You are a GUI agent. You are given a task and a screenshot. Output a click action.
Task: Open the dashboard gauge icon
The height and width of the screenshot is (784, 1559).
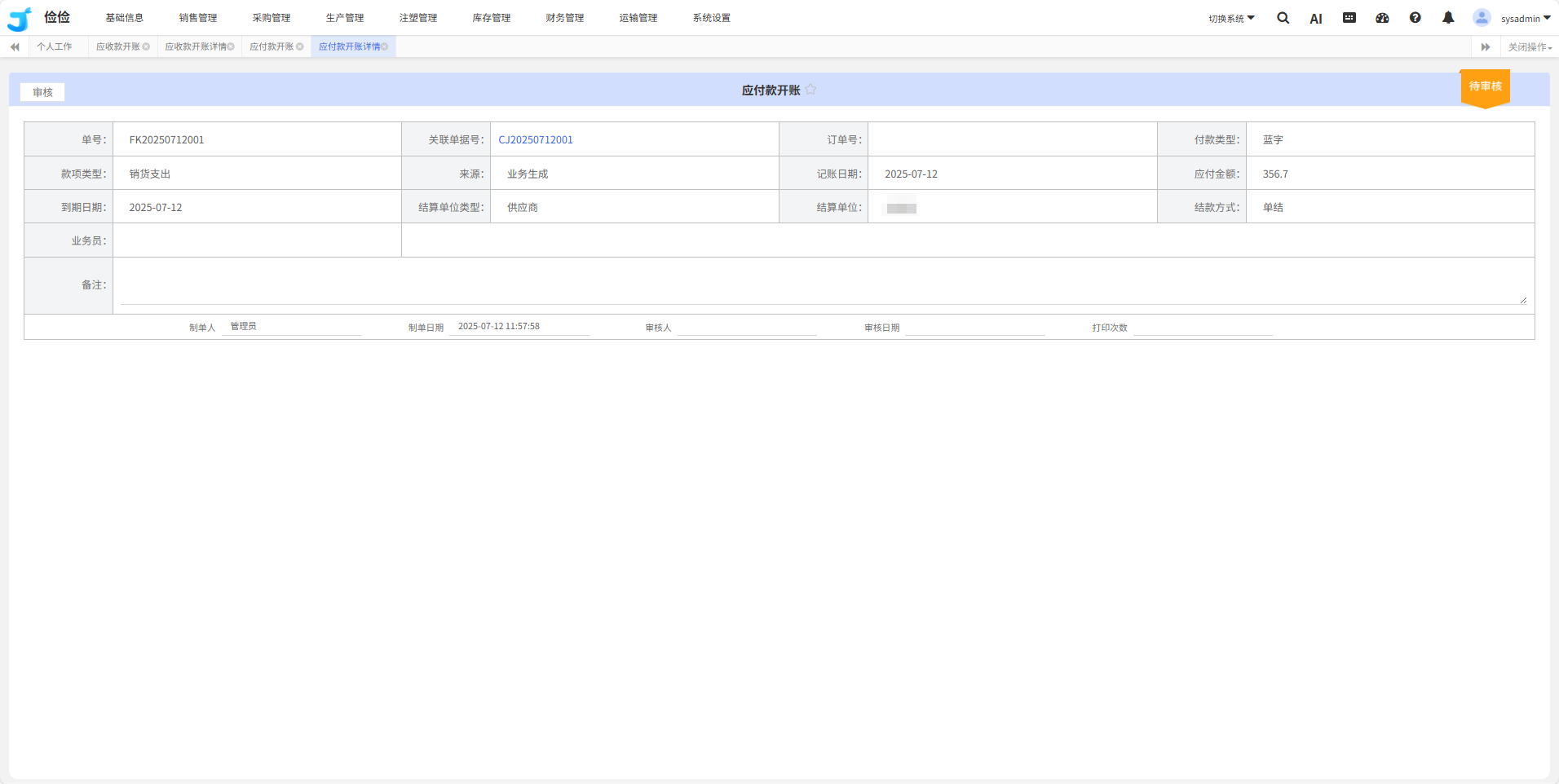point(1382,18)
